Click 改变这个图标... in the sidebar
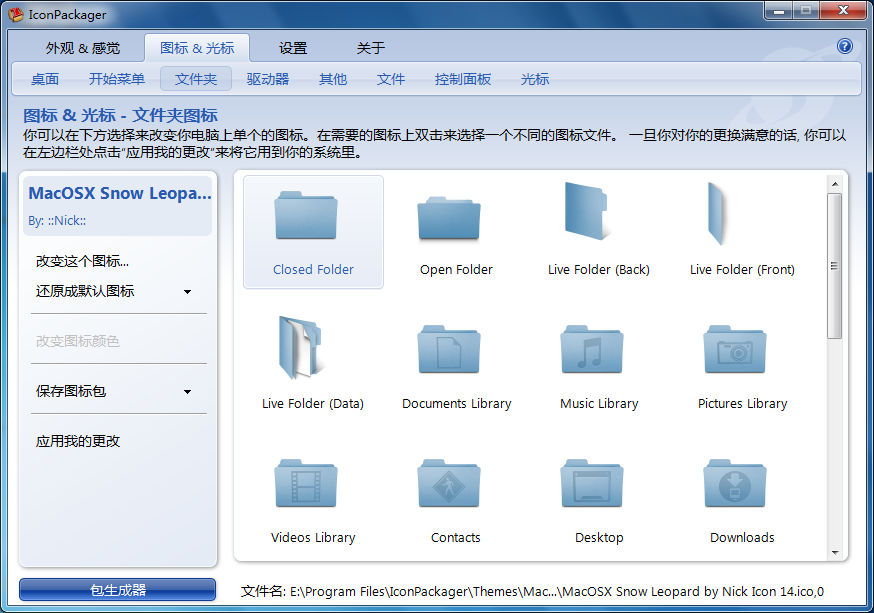The image size is (874, 613). click(82, 261)
